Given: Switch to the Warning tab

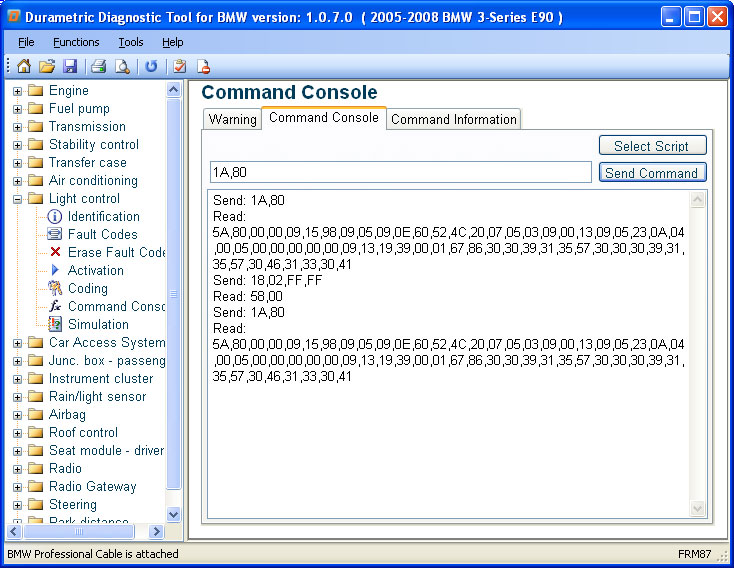Looking at the screenshot, I should click(233, 119).
